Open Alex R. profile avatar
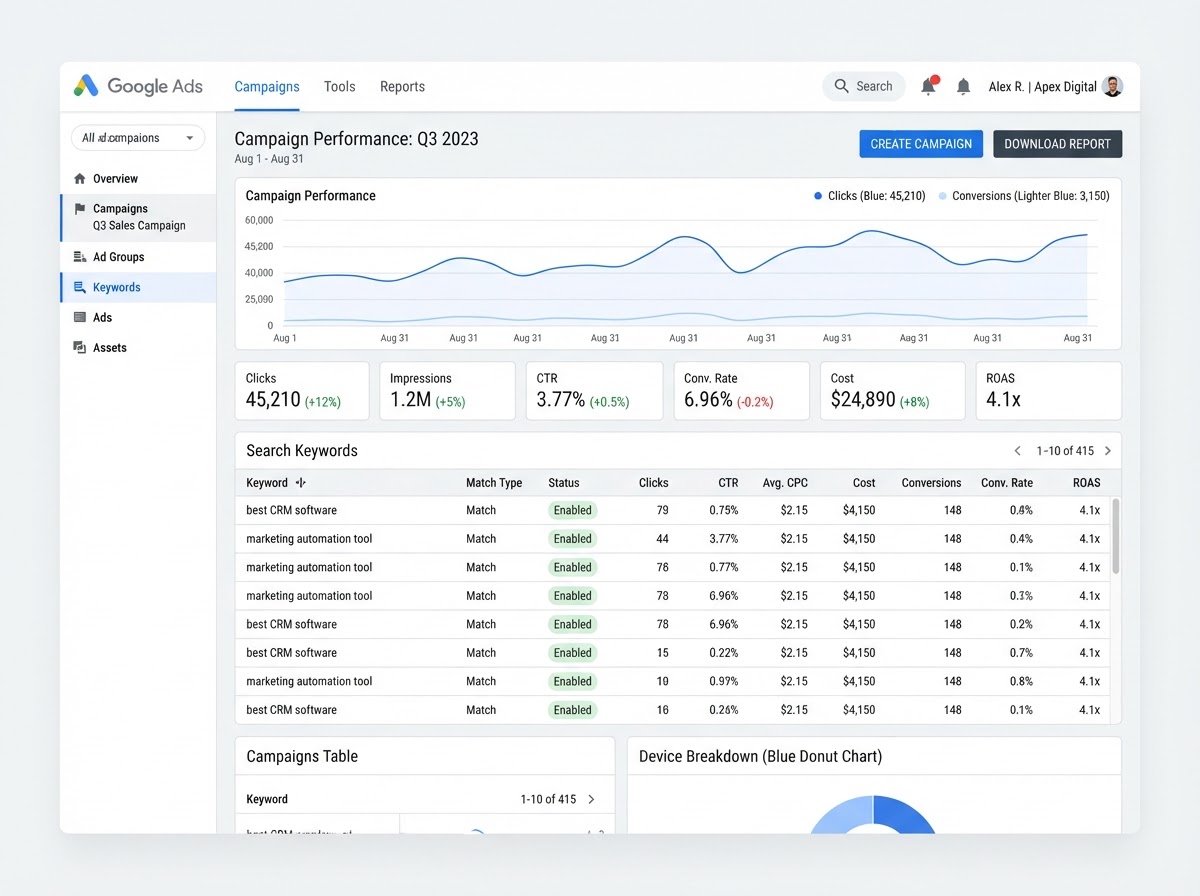 [x=1112, y=86]
